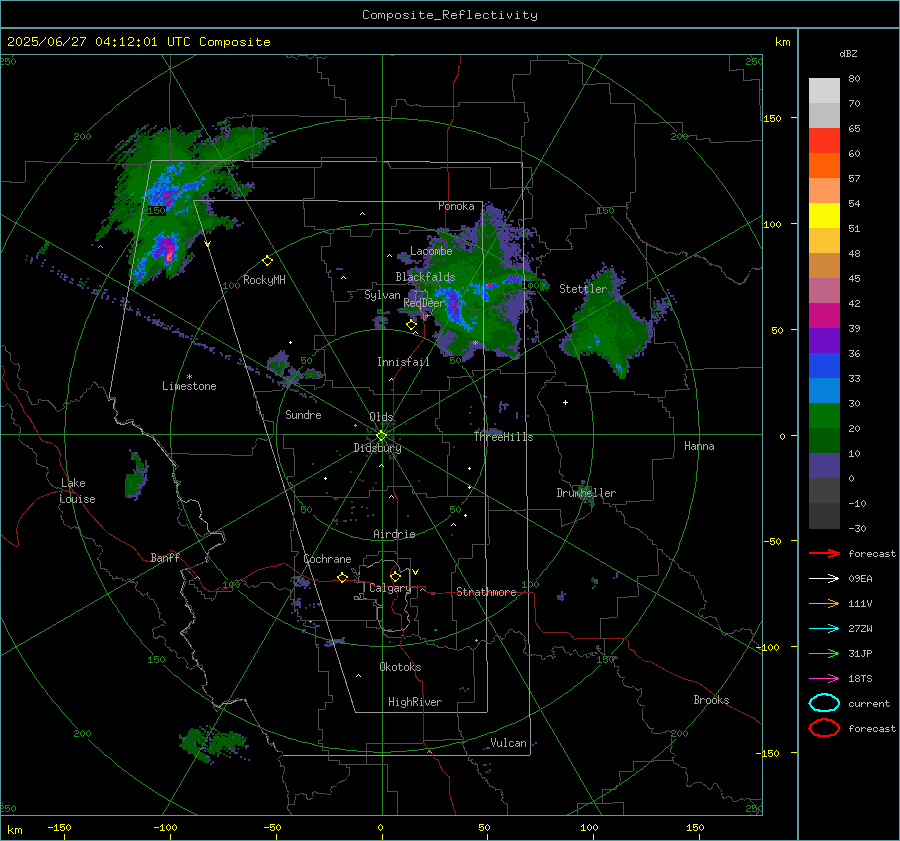Click the Stettler city label
Image resolution: width=900 pixels, height=841 pixels.
[583, 289]
